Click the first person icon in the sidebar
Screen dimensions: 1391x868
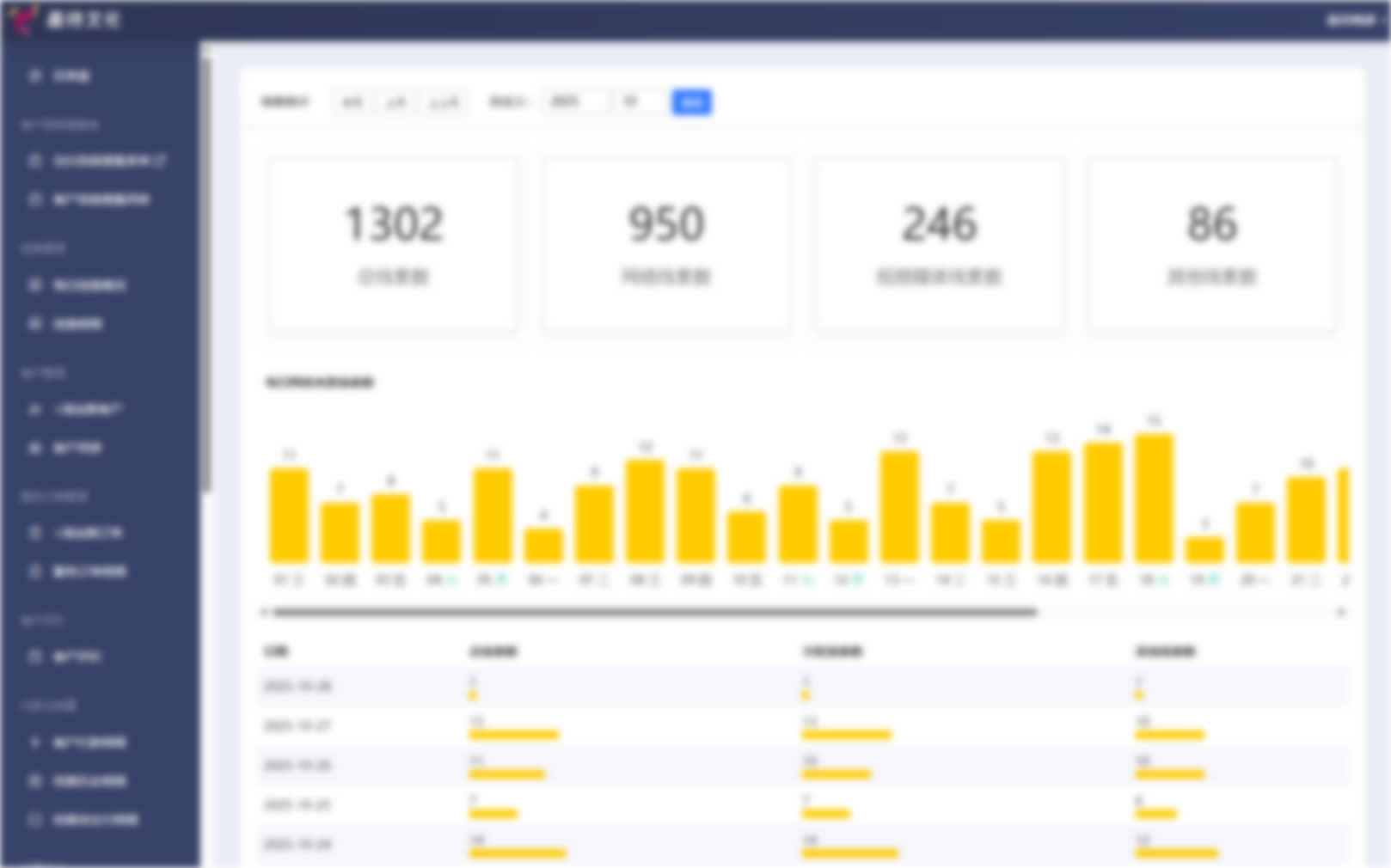[35, 410]
